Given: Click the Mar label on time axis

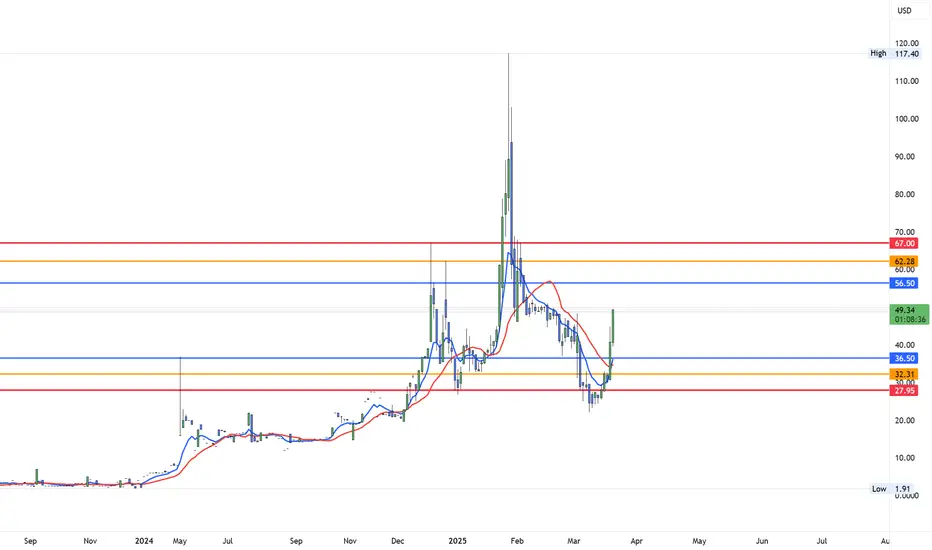Looking at the screenshot, I should click(x=574, y=541).
